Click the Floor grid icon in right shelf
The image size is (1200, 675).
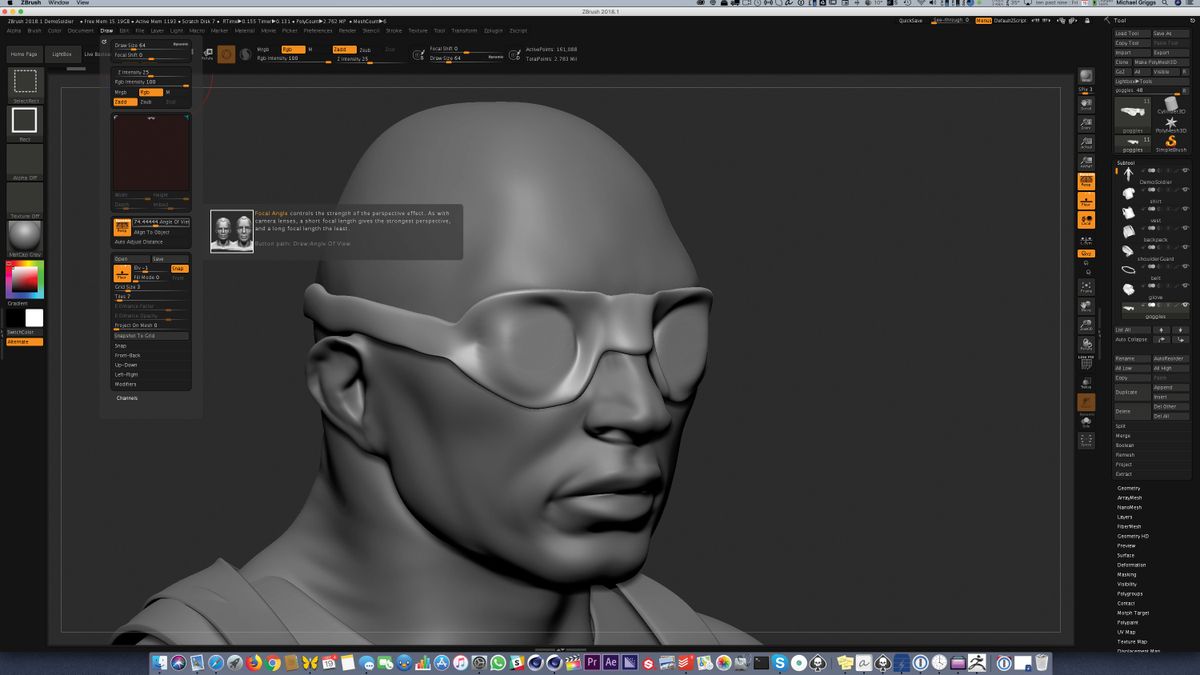(1085, 201)
